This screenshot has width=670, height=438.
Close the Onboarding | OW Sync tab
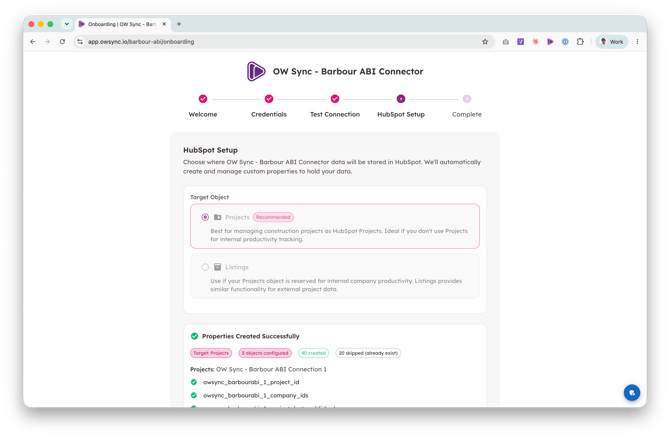point(164,24)
